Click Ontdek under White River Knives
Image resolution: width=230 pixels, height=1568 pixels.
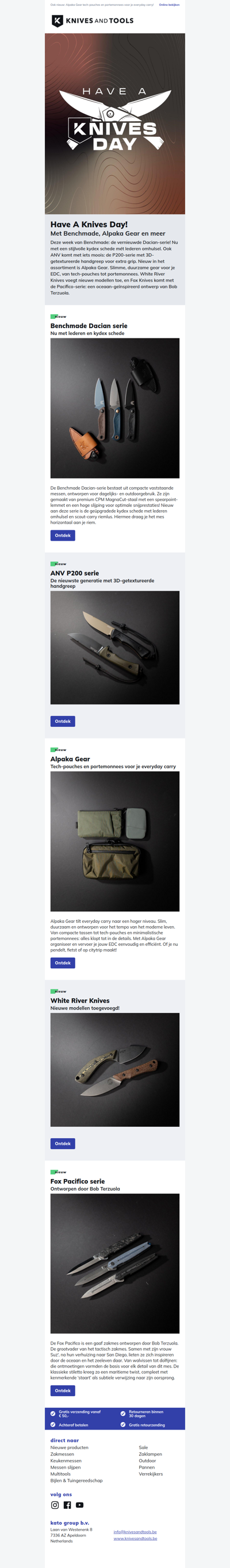[x=63, y=1144]
